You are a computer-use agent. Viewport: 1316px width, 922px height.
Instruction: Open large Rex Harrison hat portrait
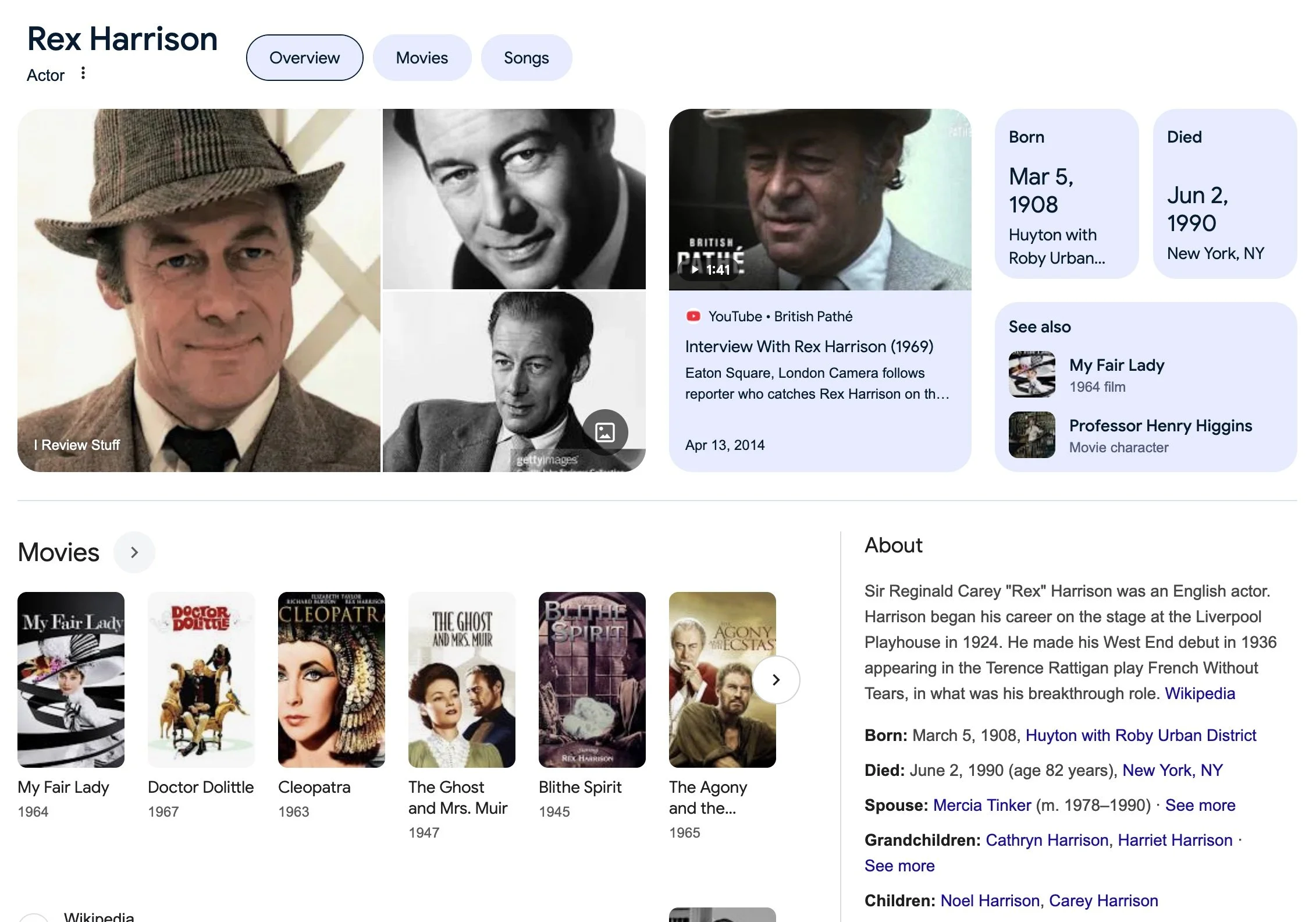[x=199, y=290]
